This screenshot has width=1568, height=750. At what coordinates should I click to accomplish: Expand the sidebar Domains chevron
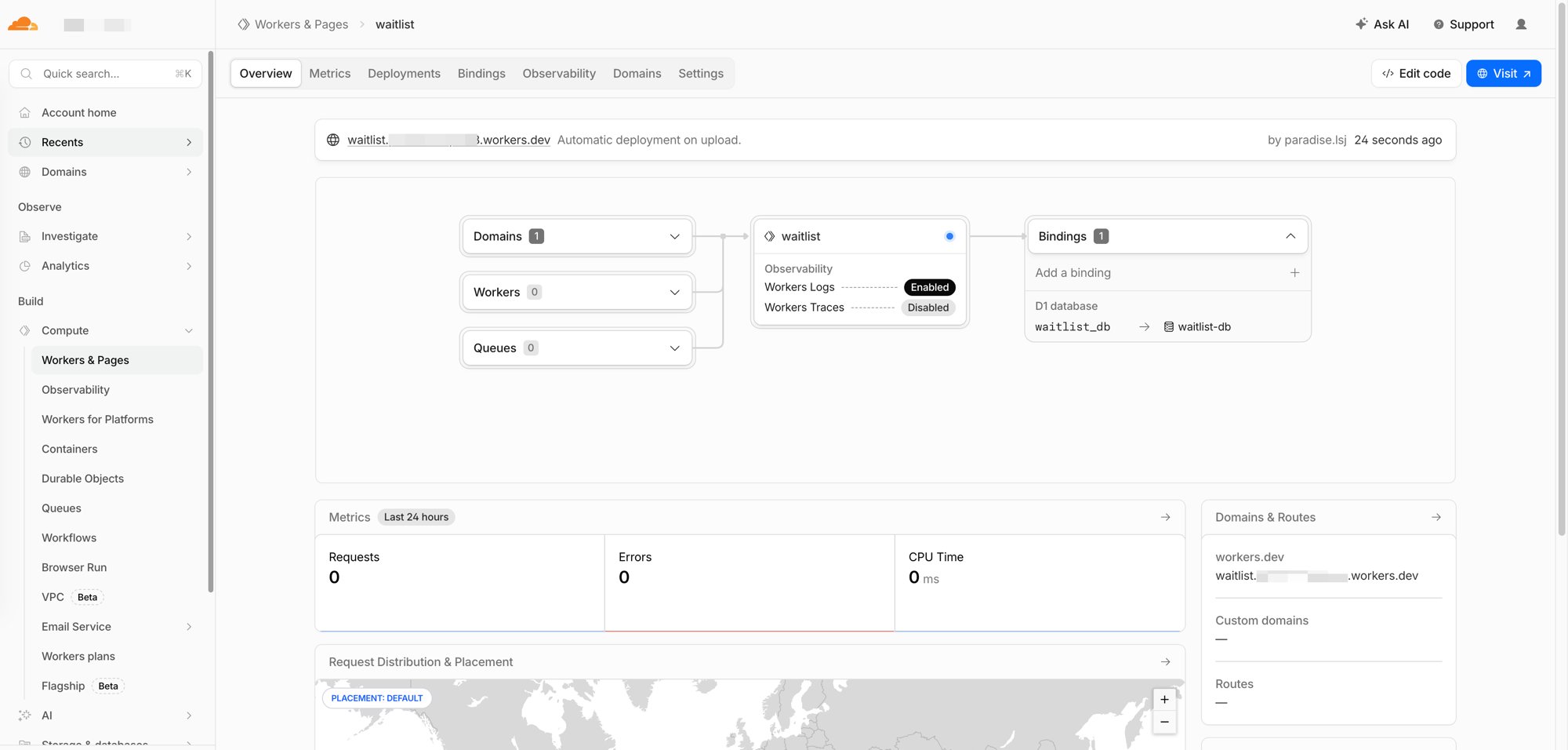[189, 172]
